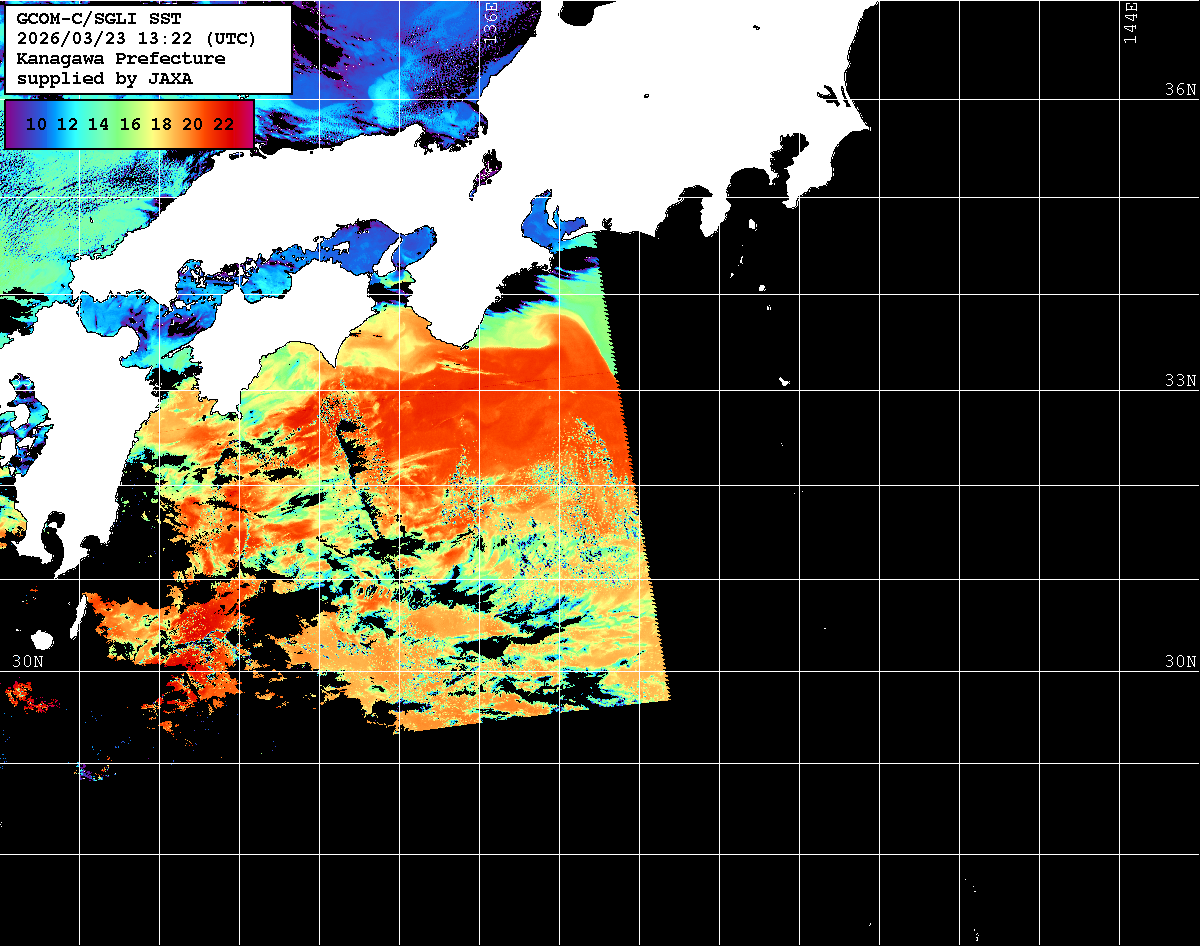Select the 20 value on the color scale
The height and width of the screenshot is (946, 1200).
coord(192,125)
